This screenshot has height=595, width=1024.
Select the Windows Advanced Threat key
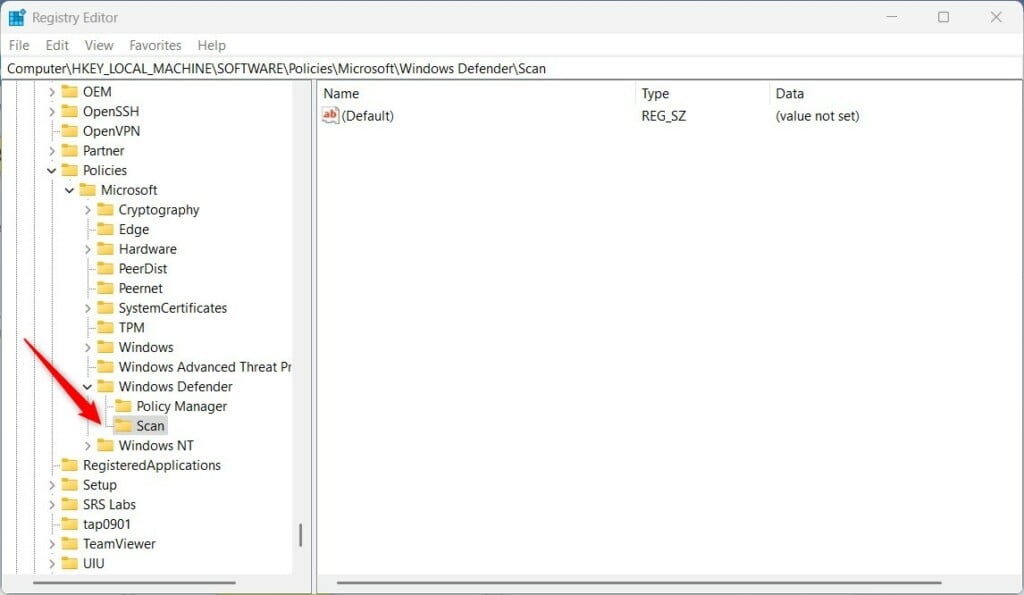click(204, 367)
